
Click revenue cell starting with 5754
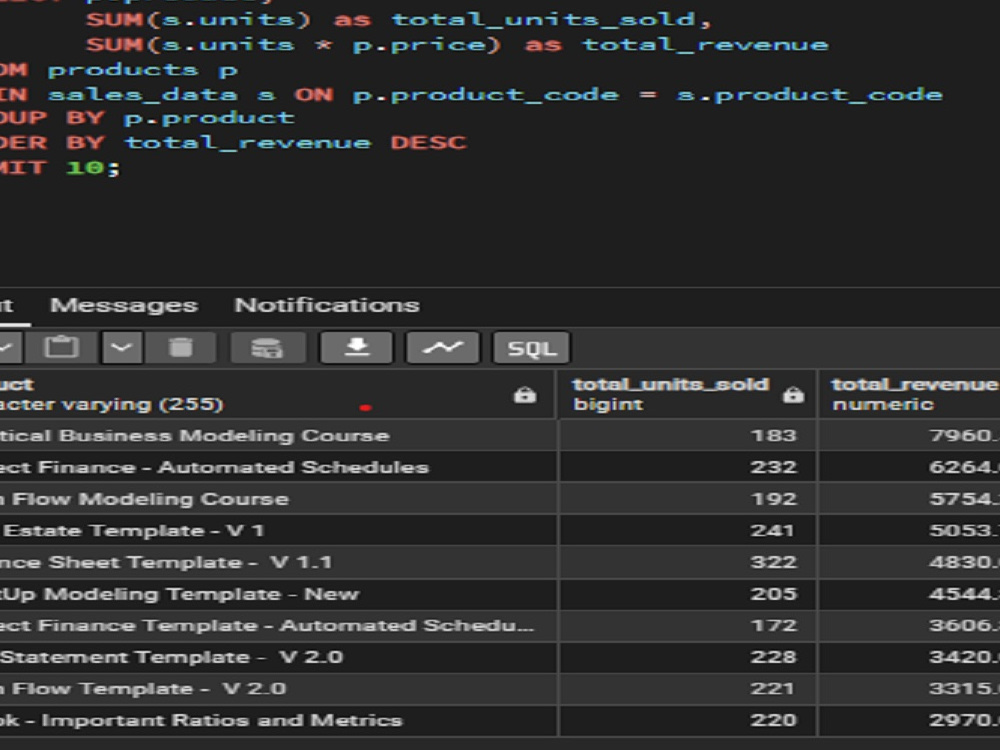click(x=910, y=499)
